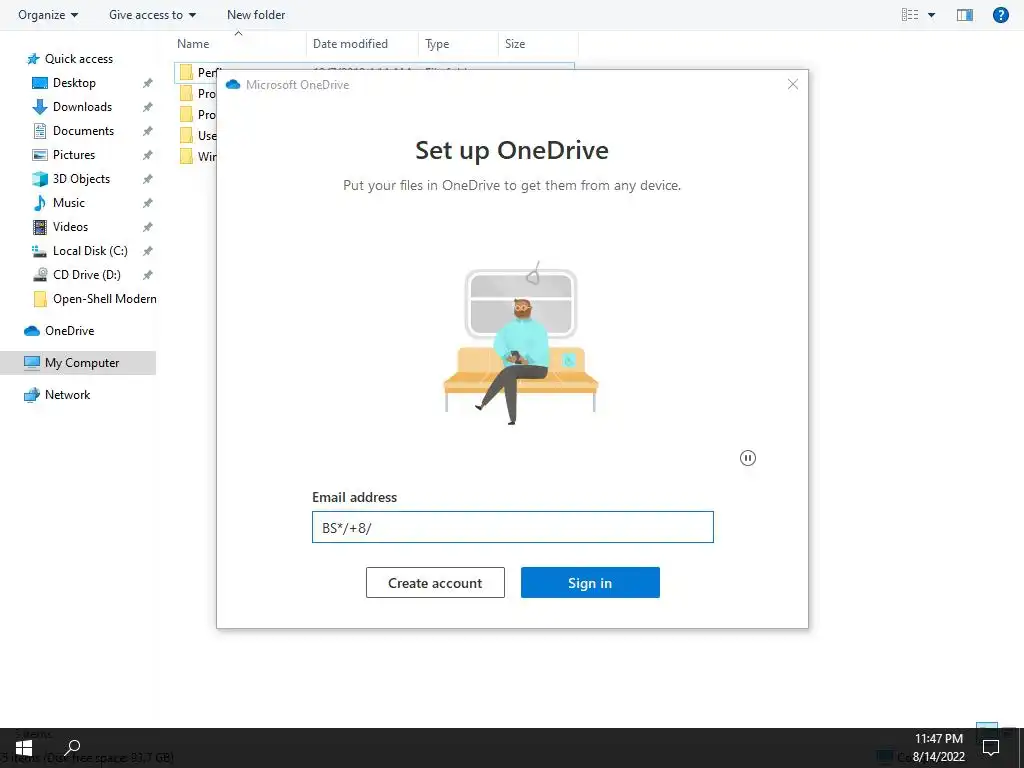Open the Give access to dropdown
This screenshot has width=1024, height=768.
[152, 14]
